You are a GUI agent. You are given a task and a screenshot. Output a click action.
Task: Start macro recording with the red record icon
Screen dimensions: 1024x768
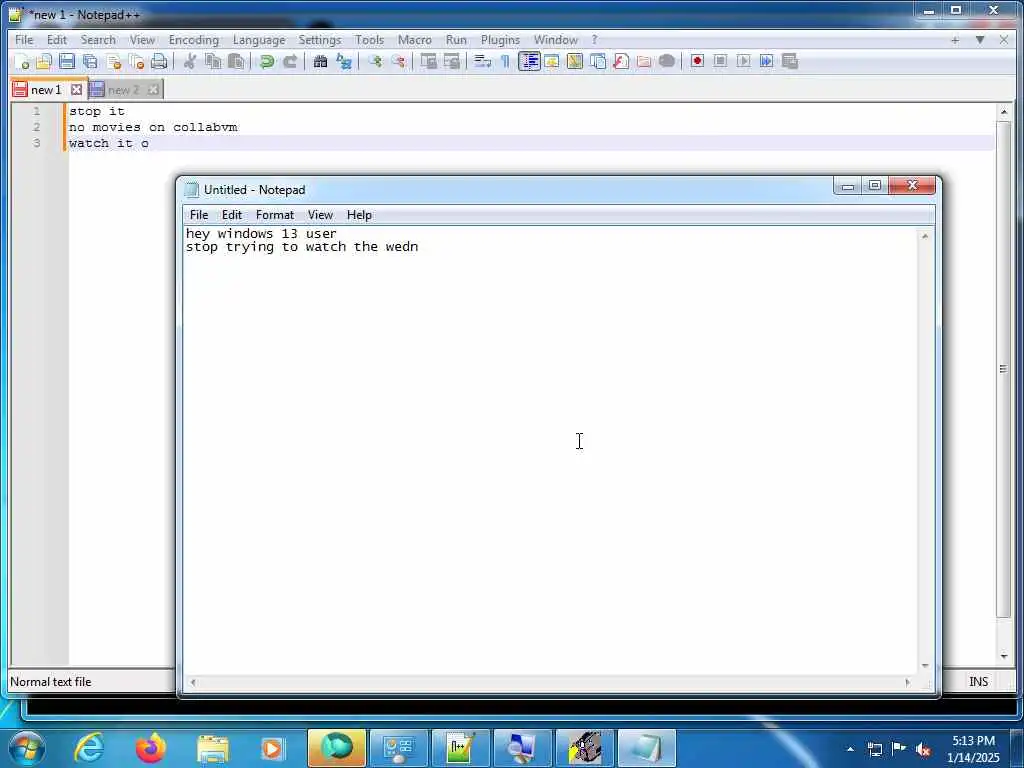pyautogui.click(x=697, y=61)
